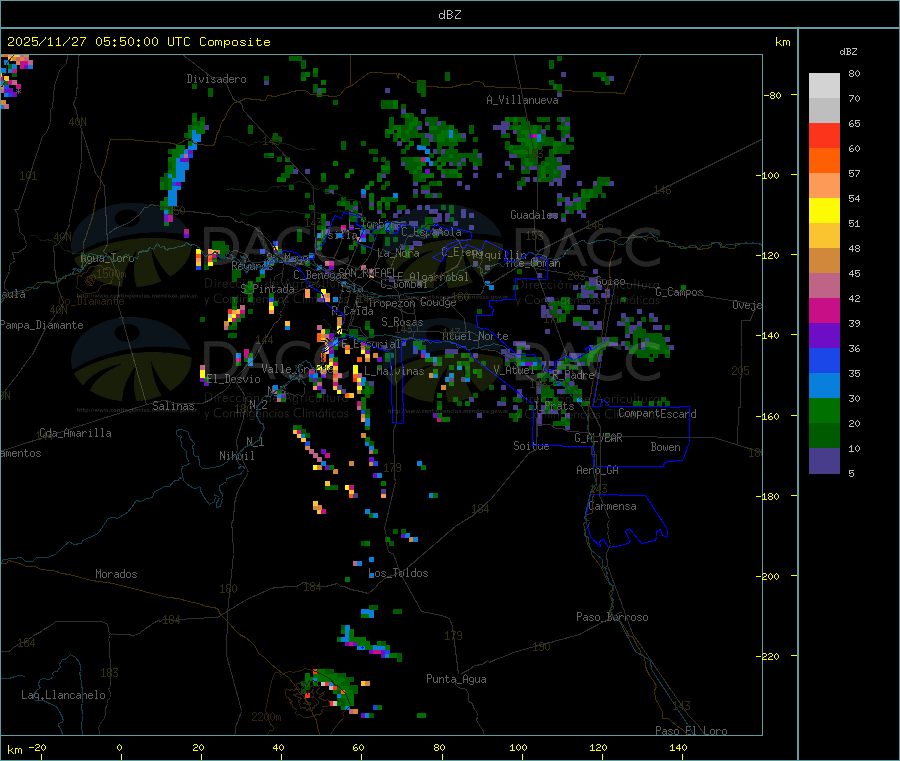Viewport: 900px width, 761px height.
Task: Click the L_Malvinas map label
Action: tap(394, 371)
